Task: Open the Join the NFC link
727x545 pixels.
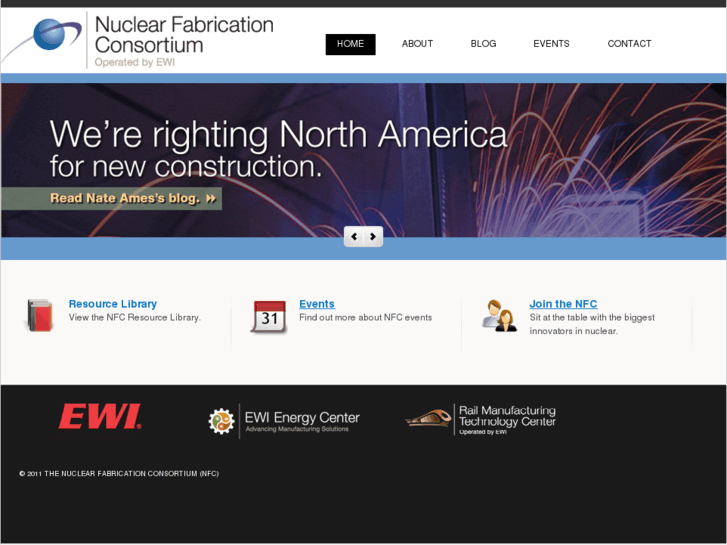Action: click(563, 304)
